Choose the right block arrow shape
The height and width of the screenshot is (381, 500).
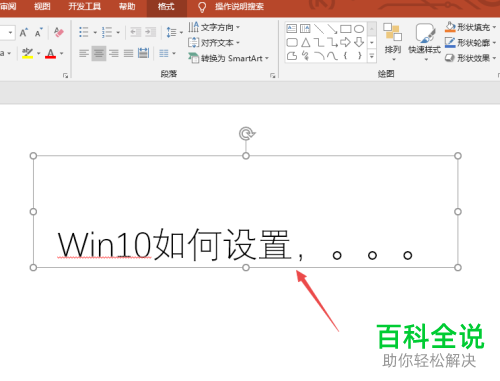click(x=345, y=42)
